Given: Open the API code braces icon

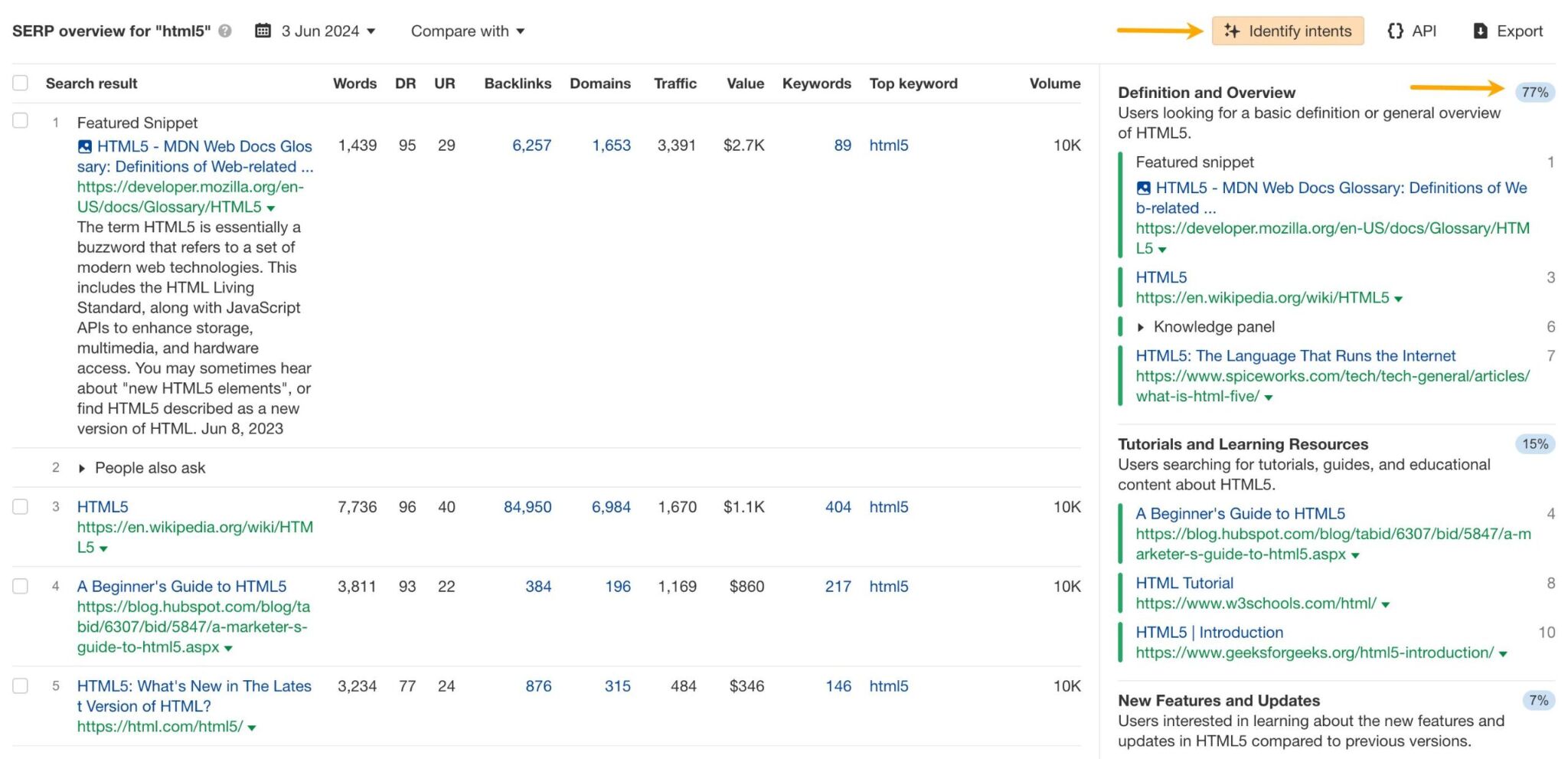Looking at the screenshot, I should tap(1396, 31).
